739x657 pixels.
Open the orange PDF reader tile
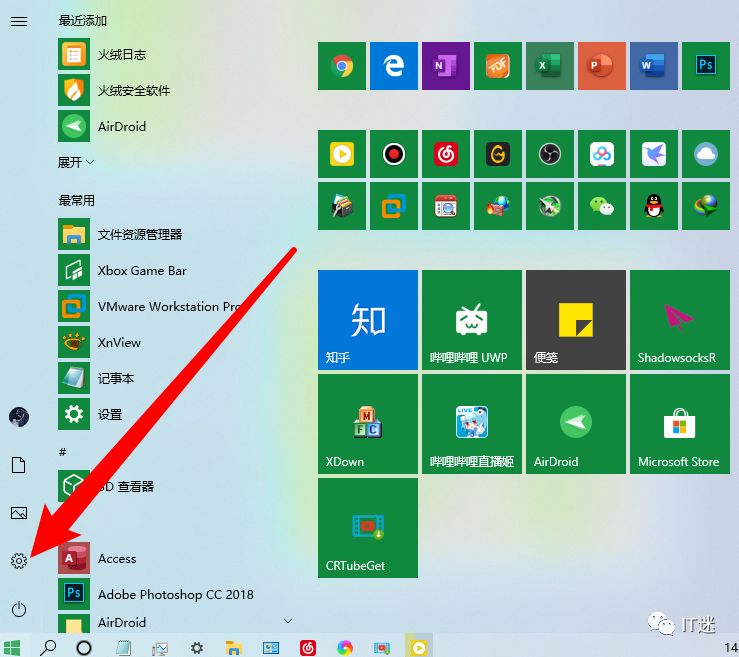498,66
